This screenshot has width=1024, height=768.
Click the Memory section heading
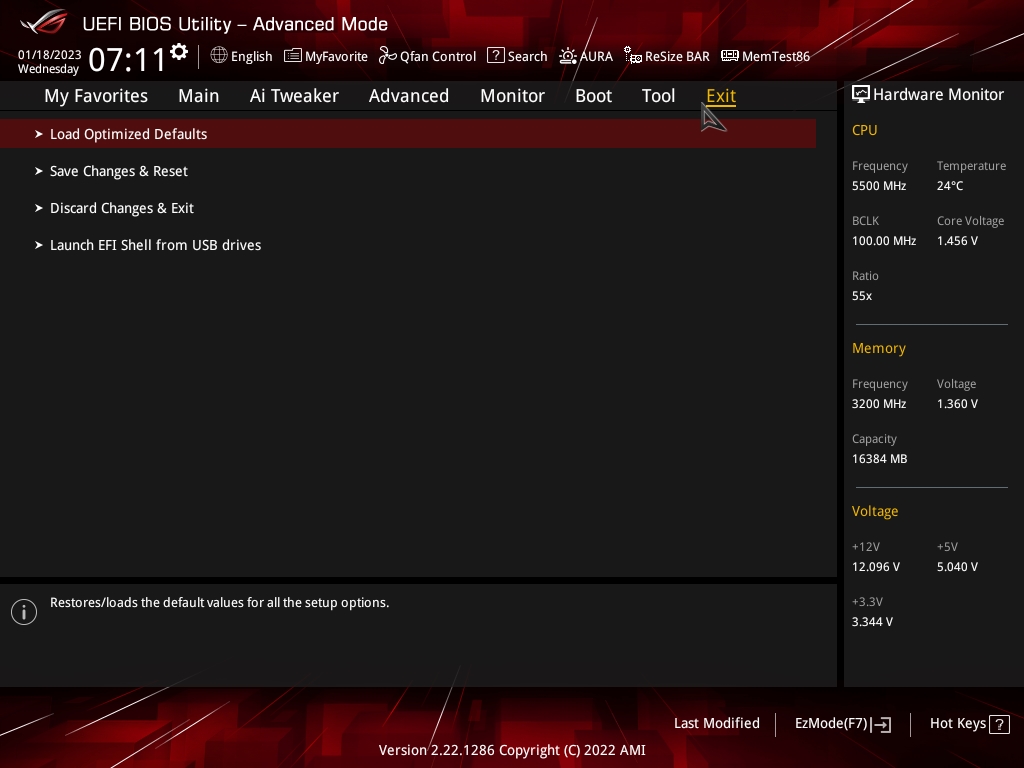[878, 349]
